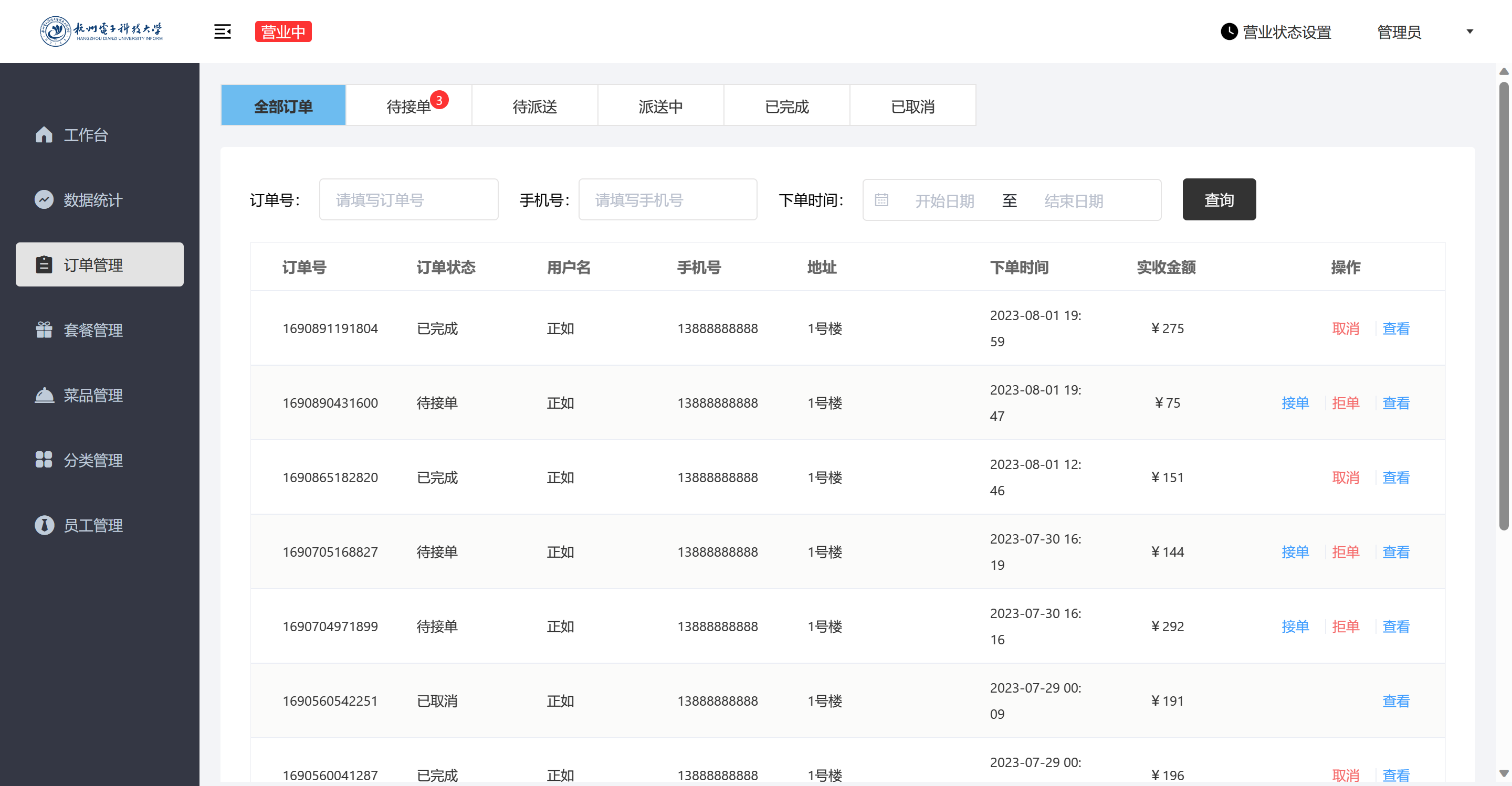Viewport: 1512px width, 786px height.
Task: Open 订单管理 in the sidebar
Action: pos(100,264)
